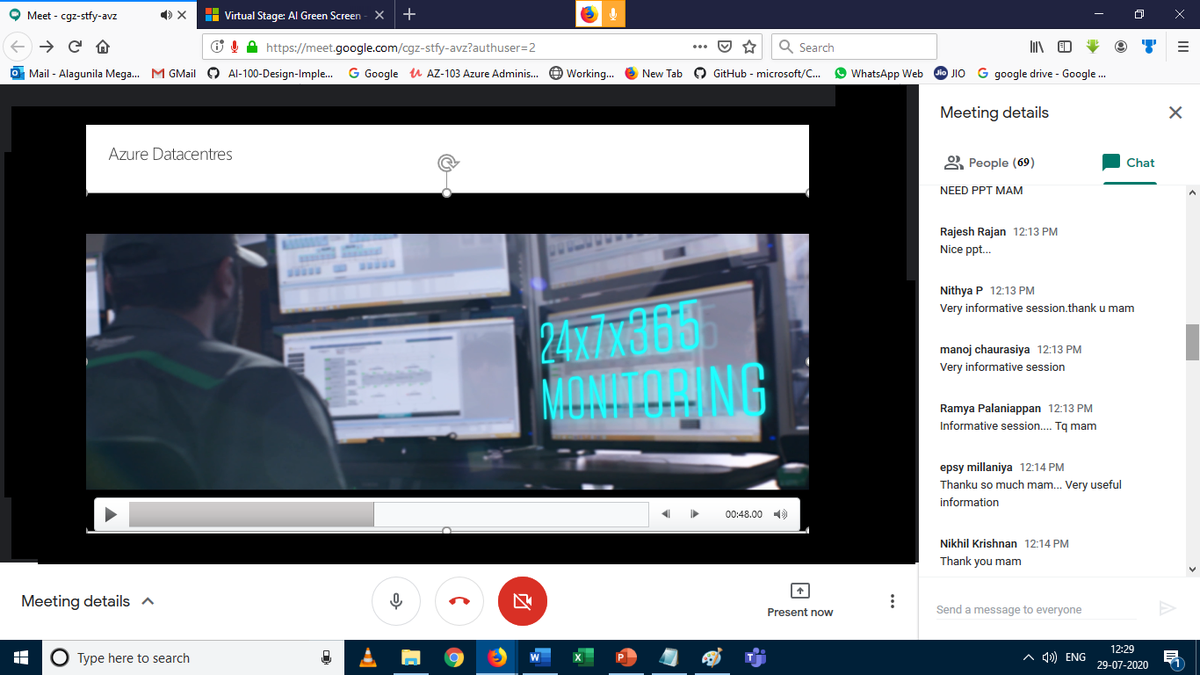The image size is (1200, 675).
Task: Toggle the Firefox sidebar view
Action: point(1064,47)
